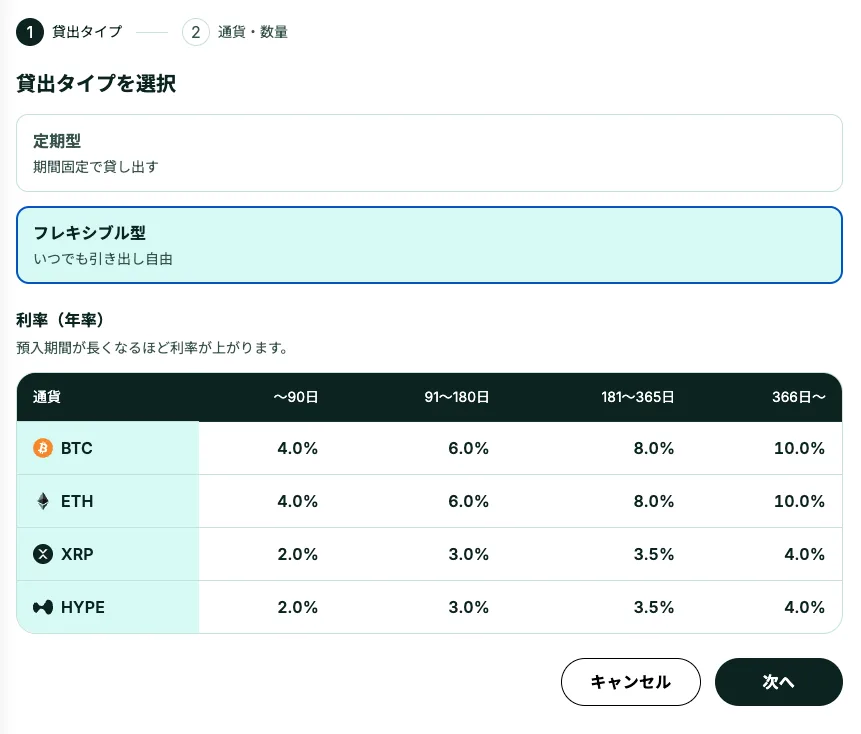Click XRP 181〜365日 rate 3.5%

(x=653, y=554)
